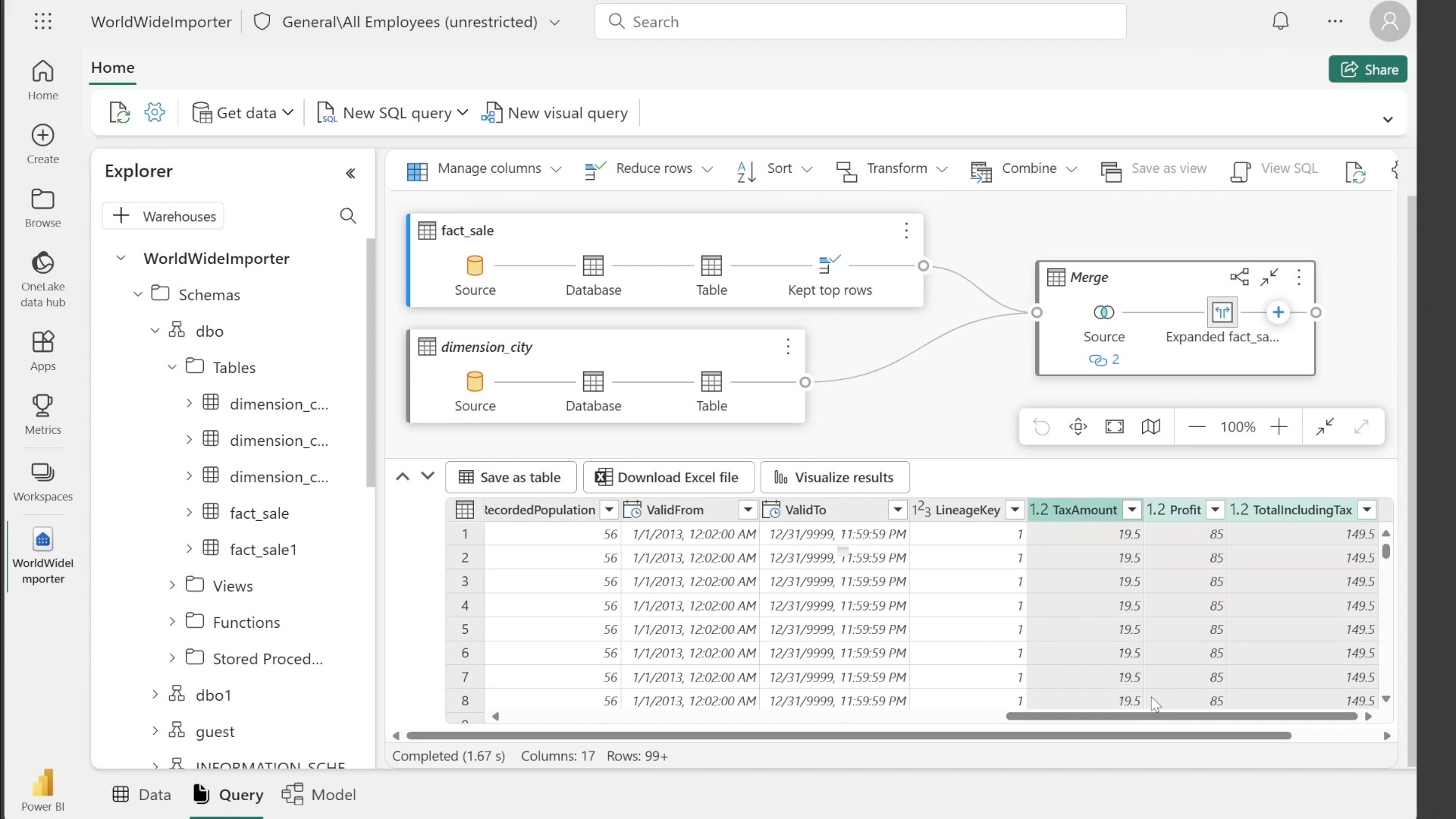This screenshot has height=819, width=1456.
Task: Click the explorer search magnifier icon
Action: point(348,216)
